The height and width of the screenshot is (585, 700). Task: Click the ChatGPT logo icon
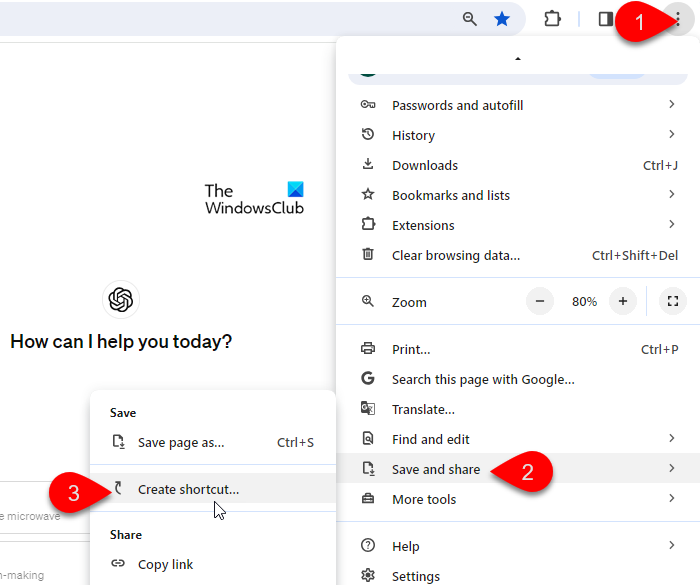[x=121, y=299]
